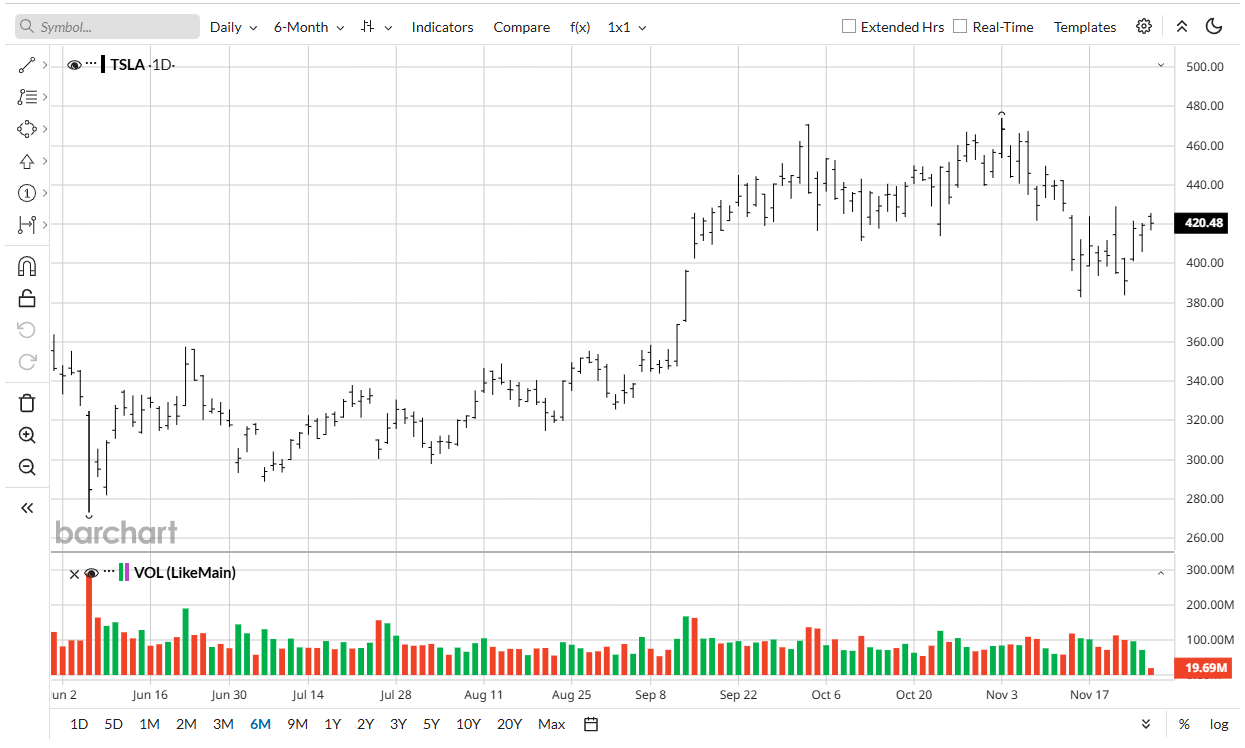This screenshot has width=1245, height=748.
Task: Click the redo icon
Action: click(27, 362)
